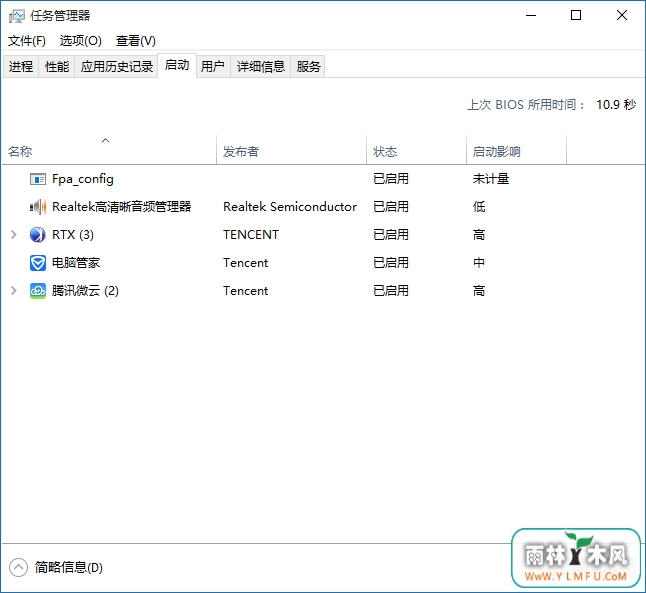Click the Realtek Semiconductor publisher cell
Screen dimensions: 646x593
point(290,207)
